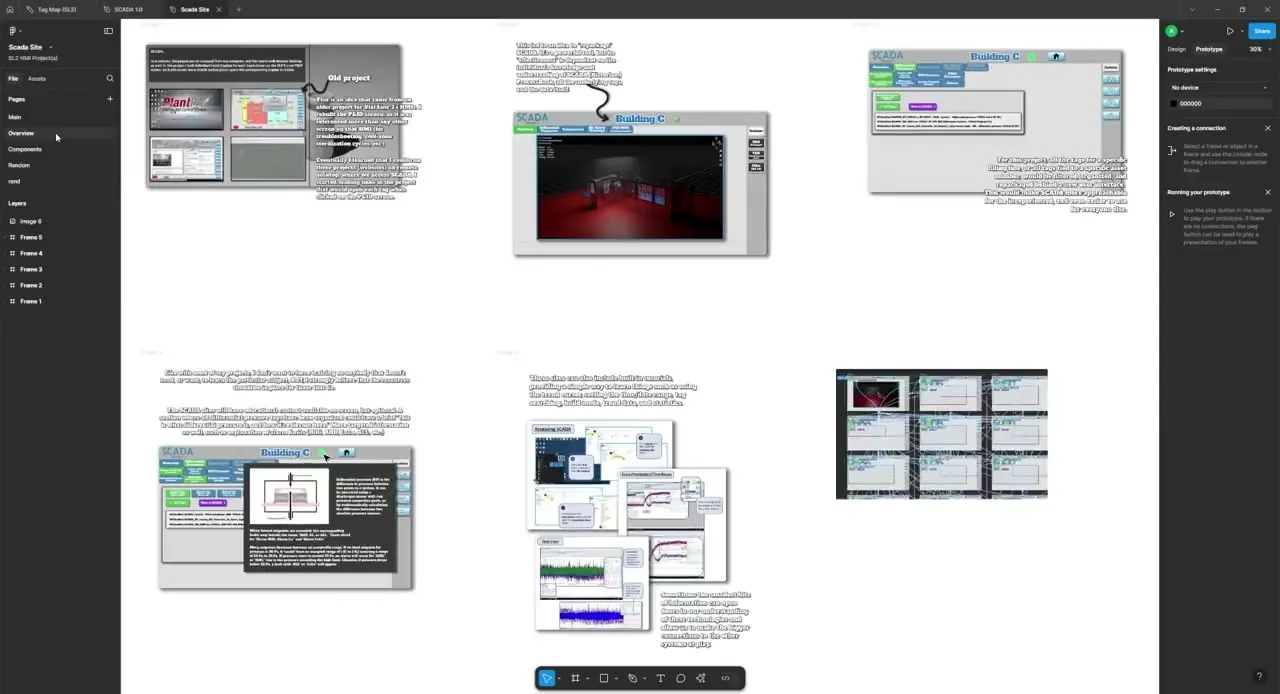Viewport: 1280px width, 694px height.
Task: Open Frame tool options arrow
Action: click(x=587, y=679)
